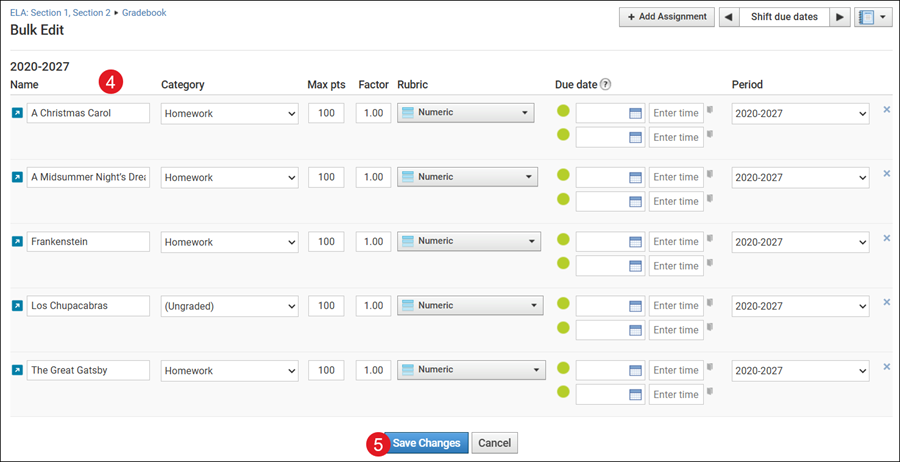The height and width of the screenshot is (462, 900).
Task: Click the Due date help question icon
Action: coord(606,85)
